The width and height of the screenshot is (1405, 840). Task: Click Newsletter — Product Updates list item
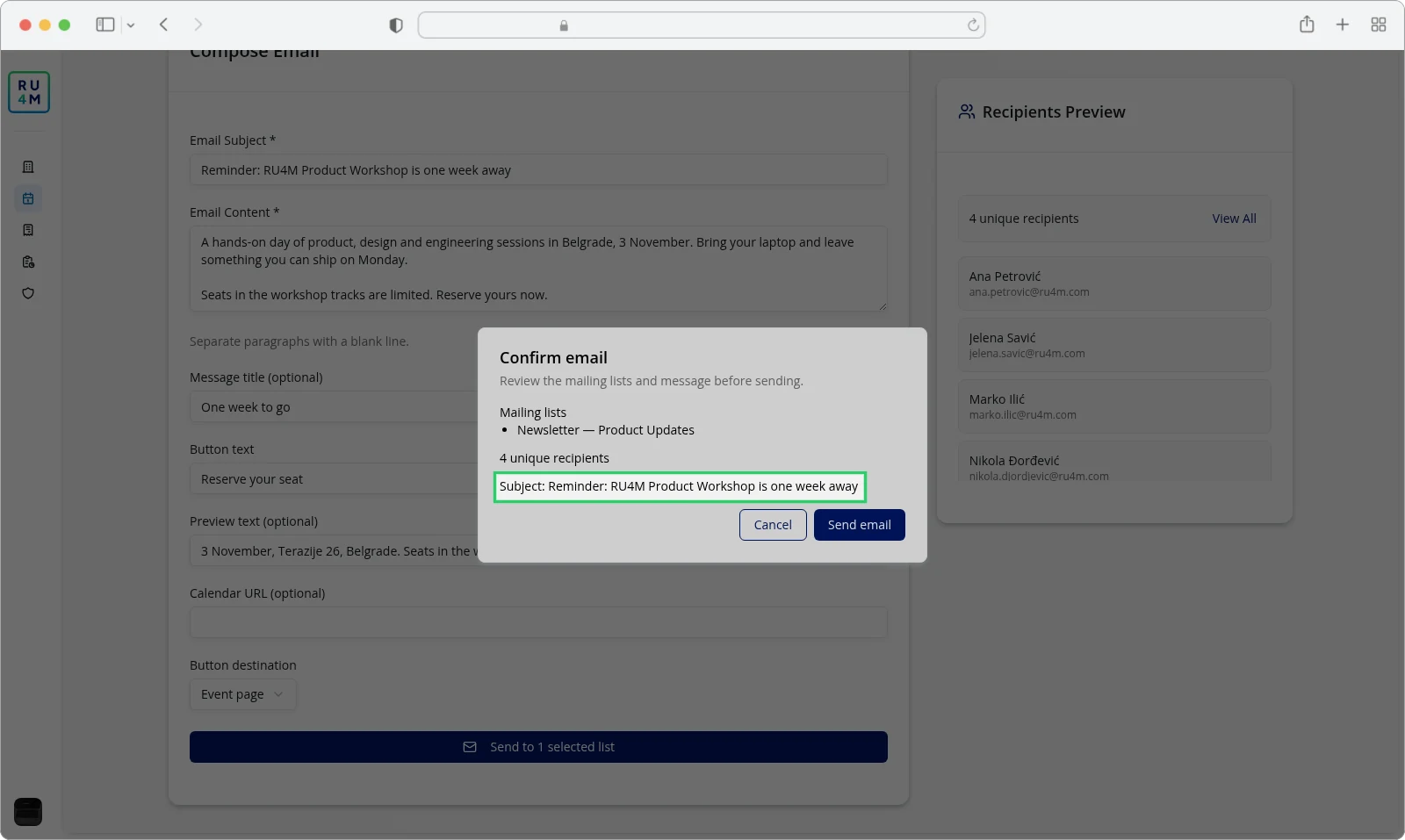tap(606, 430)
